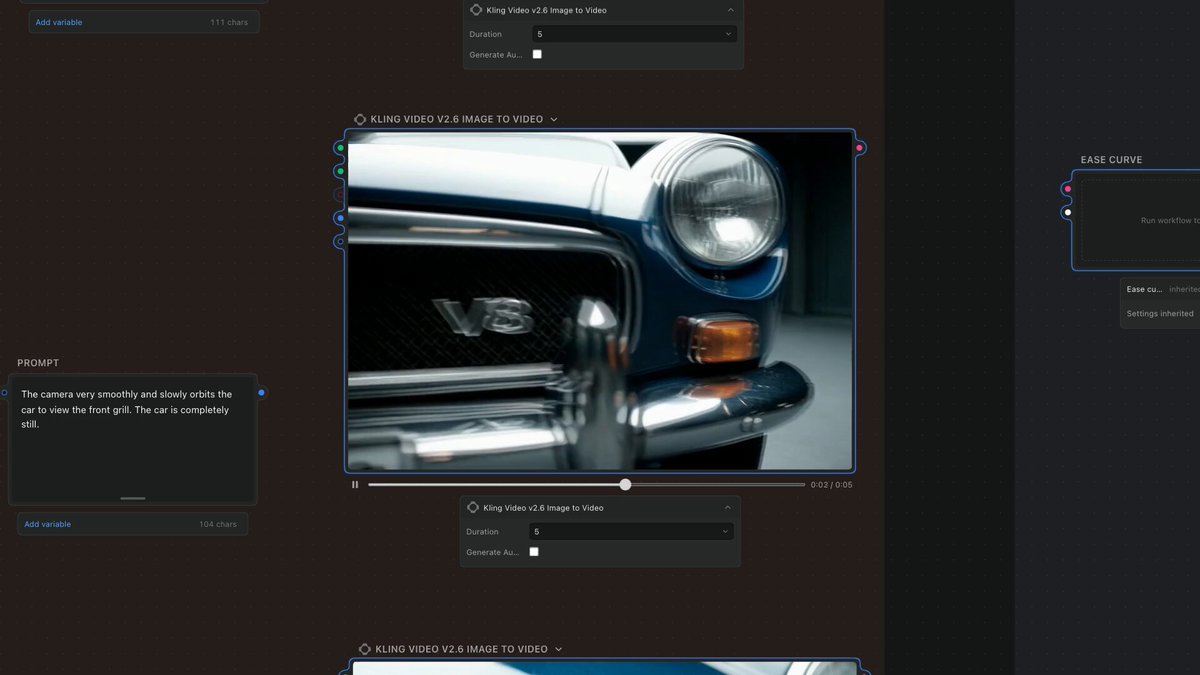Click the second green input port on the Kling node
The image size is (1200, 675).
pyautogui.click(x=340, y=171)
